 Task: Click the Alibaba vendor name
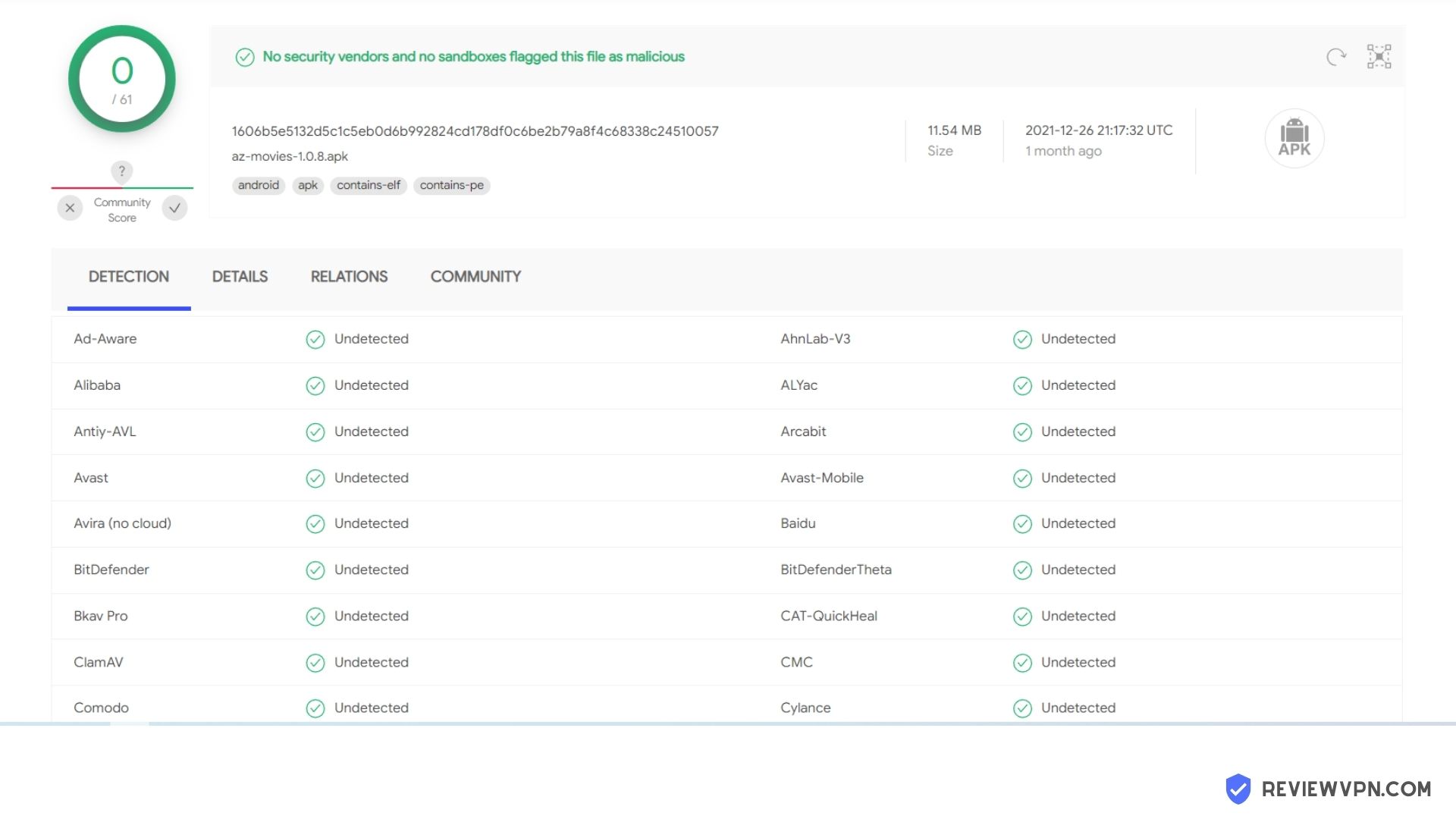pyautogui.click(x=97, y=385)
